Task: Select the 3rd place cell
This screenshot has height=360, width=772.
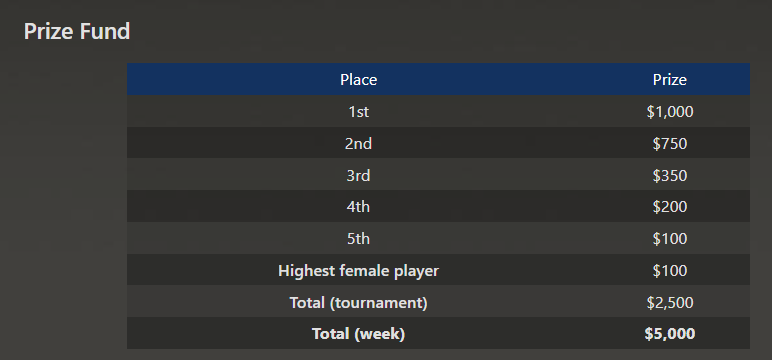Action: 358,175
